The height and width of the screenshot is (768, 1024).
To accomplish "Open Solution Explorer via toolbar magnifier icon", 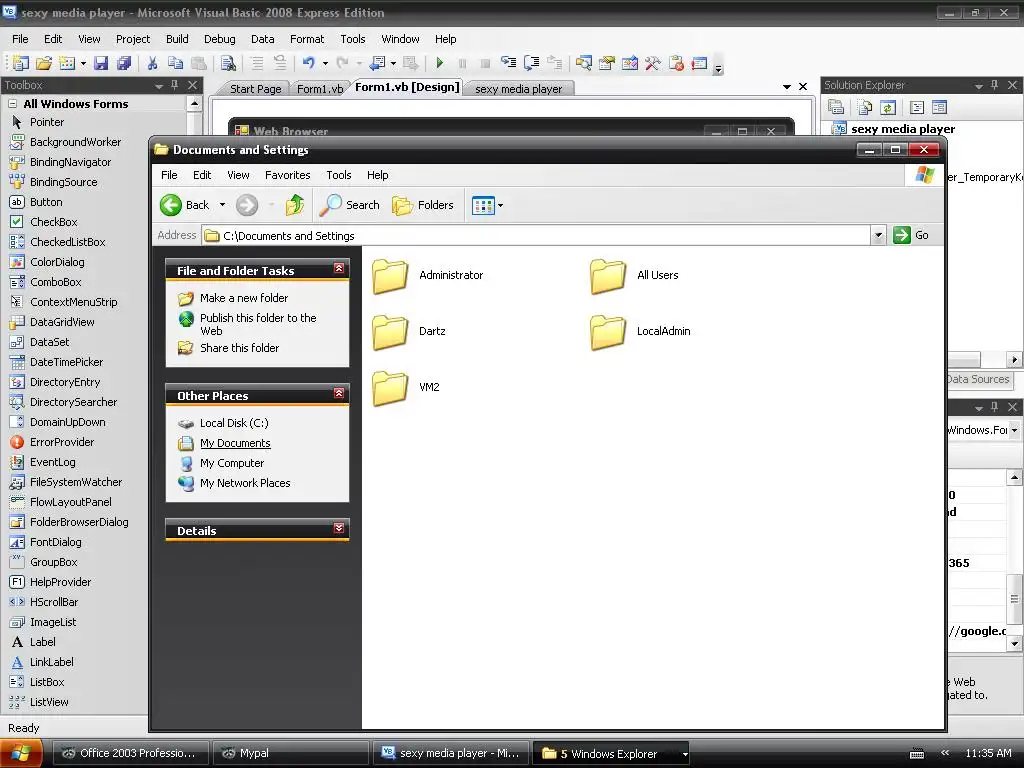I will coord(583,63).
